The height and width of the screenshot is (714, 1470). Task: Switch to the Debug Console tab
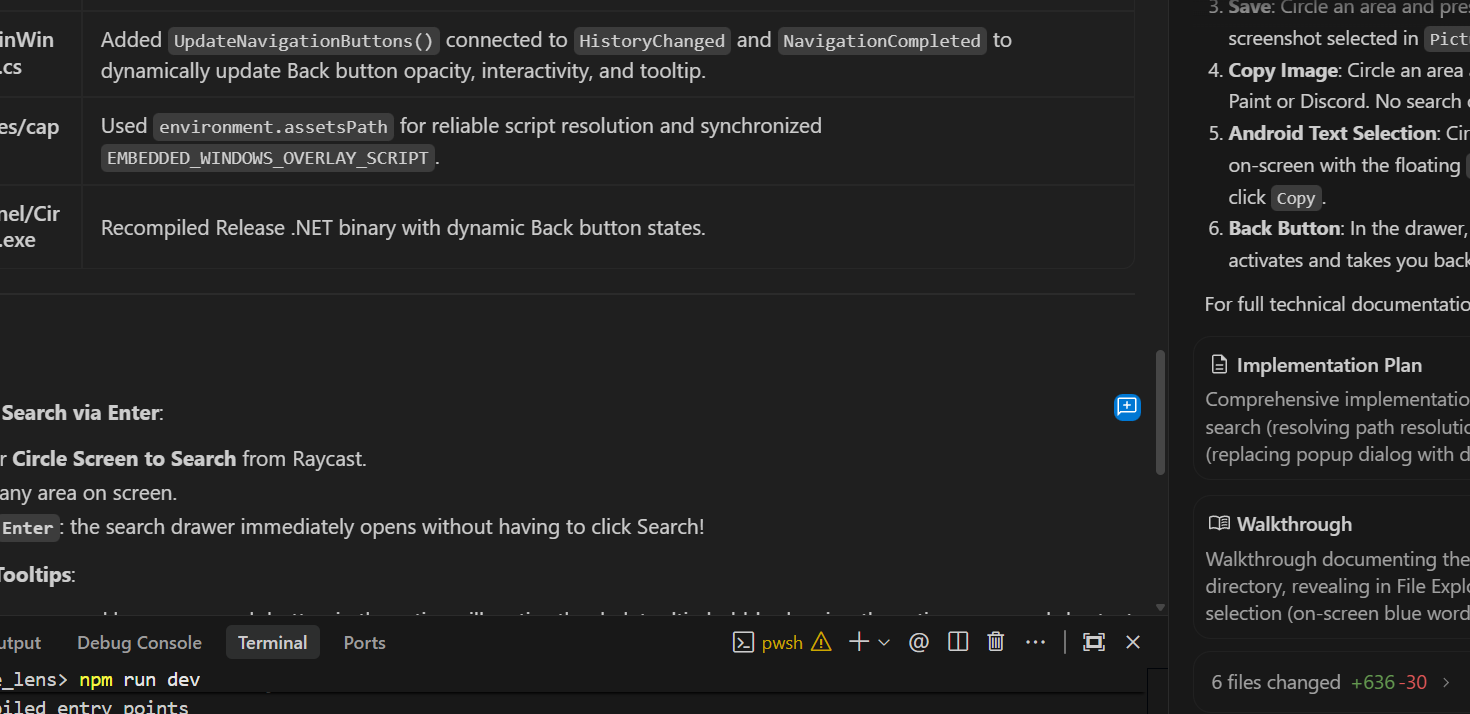coord(139,643)
